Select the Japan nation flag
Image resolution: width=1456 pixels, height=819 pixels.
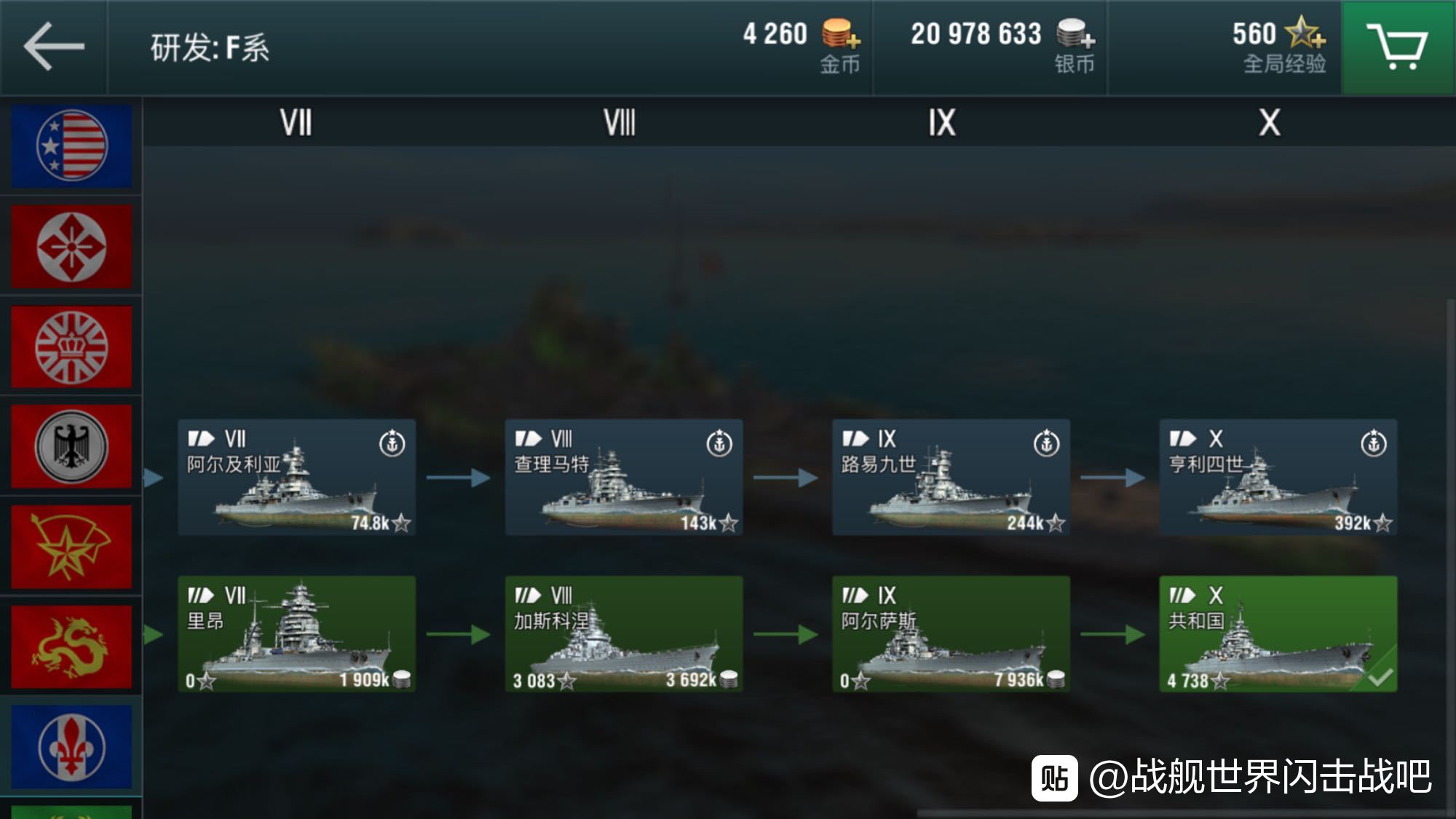(71, 246)
